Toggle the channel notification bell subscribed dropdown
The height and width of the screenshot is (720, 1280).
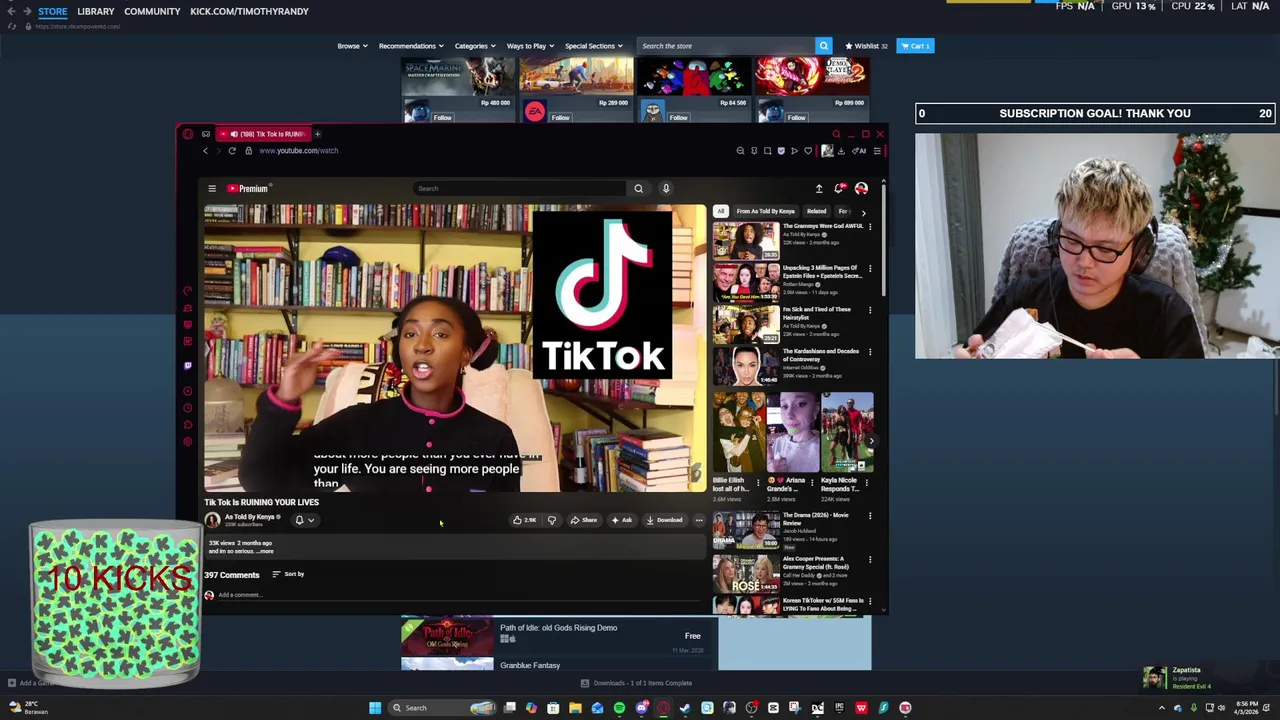point(304,520)
